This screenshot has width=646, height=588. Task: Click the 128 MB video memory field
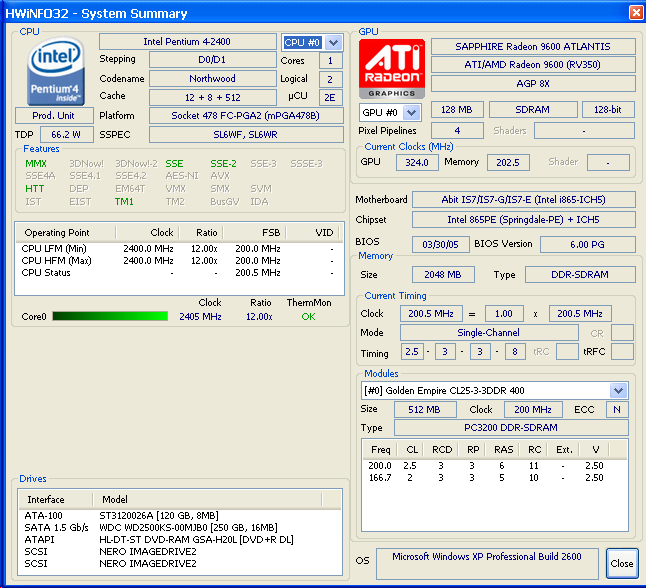457,110
